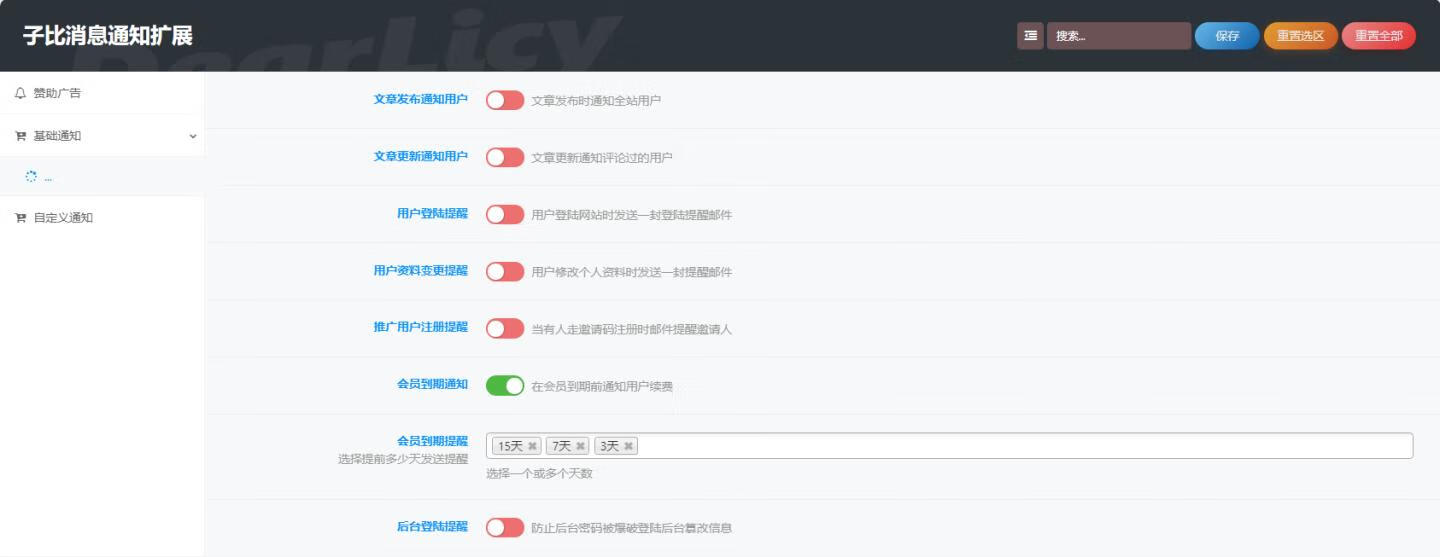
Task: Click the 重置选区 button
Action: pyautogui.click(x=1300, y=36)
